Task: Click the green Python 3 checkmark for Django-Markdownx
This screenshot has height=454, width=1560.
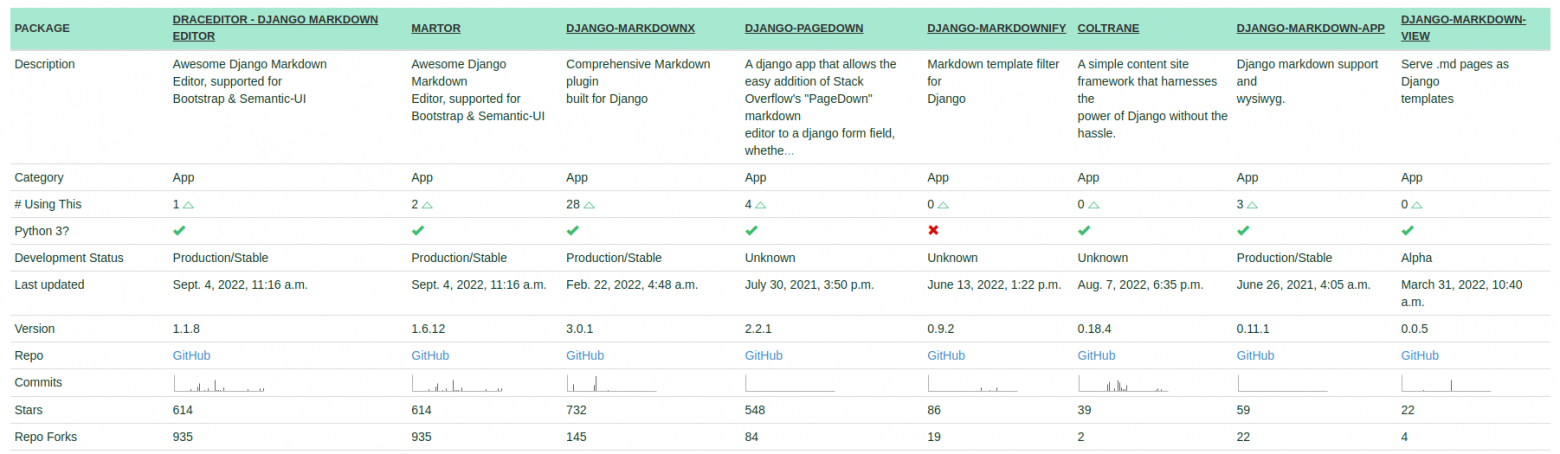Action: point(573,231)
